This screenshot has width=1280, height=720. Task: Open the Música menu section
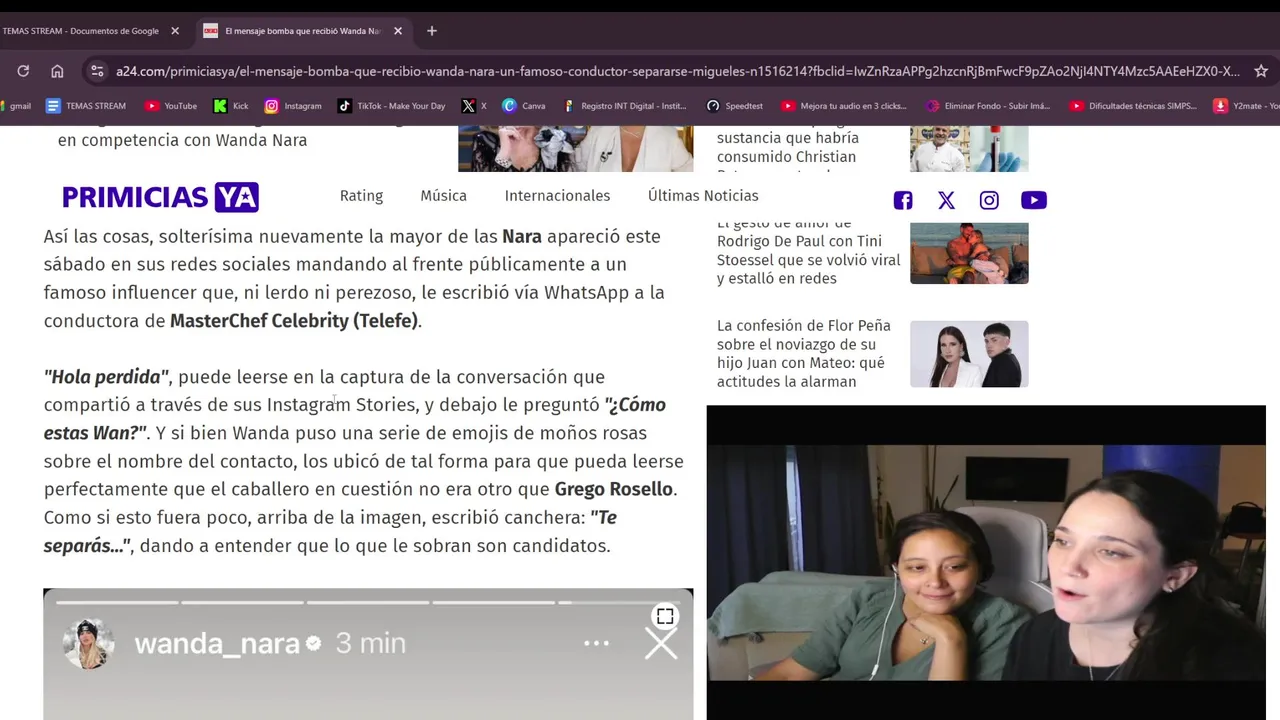click(443, 196)
